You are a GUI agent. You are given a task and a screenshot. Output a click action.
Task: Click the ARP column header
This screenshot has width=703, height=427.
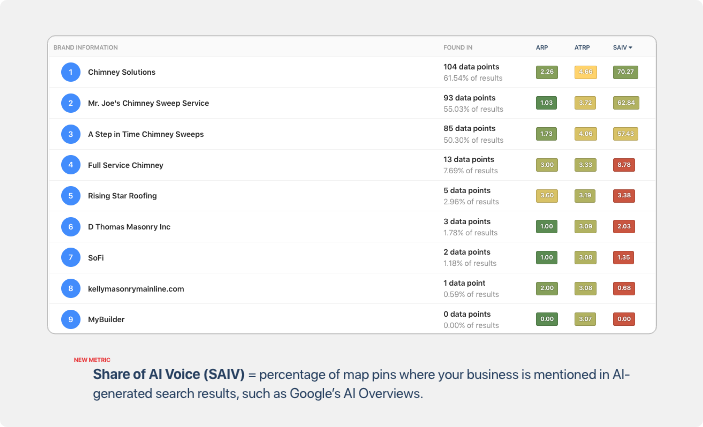click(542, 48)
